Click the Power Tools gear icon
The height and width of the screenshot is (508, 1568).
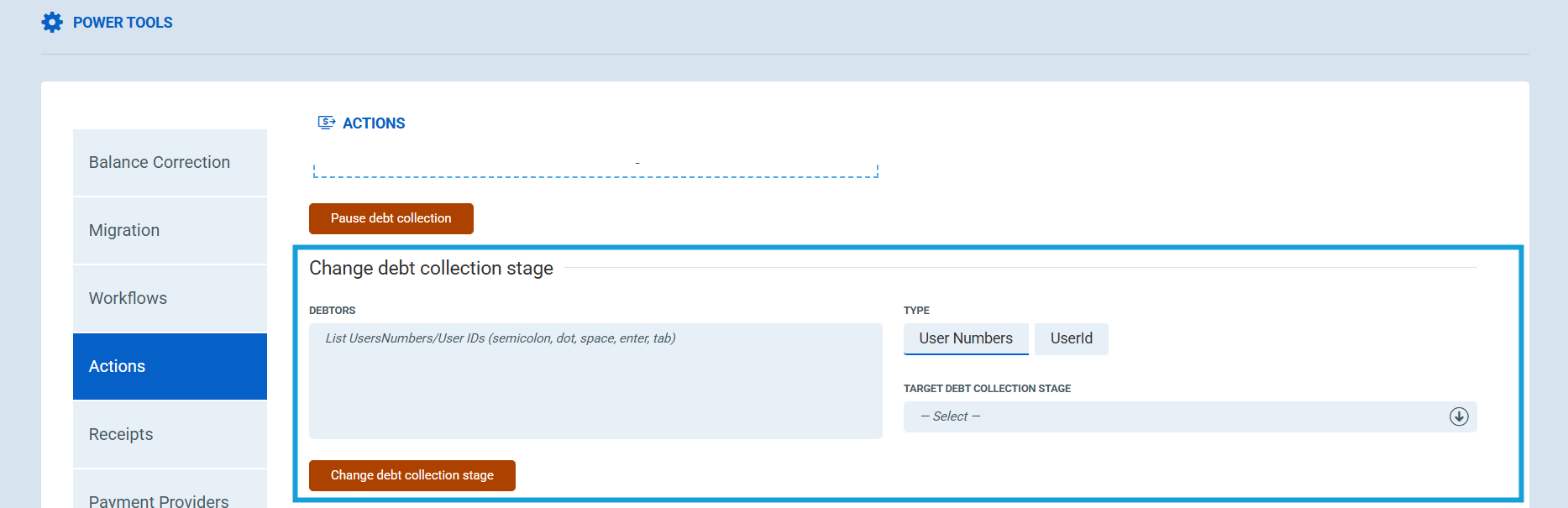coord(52,23)
